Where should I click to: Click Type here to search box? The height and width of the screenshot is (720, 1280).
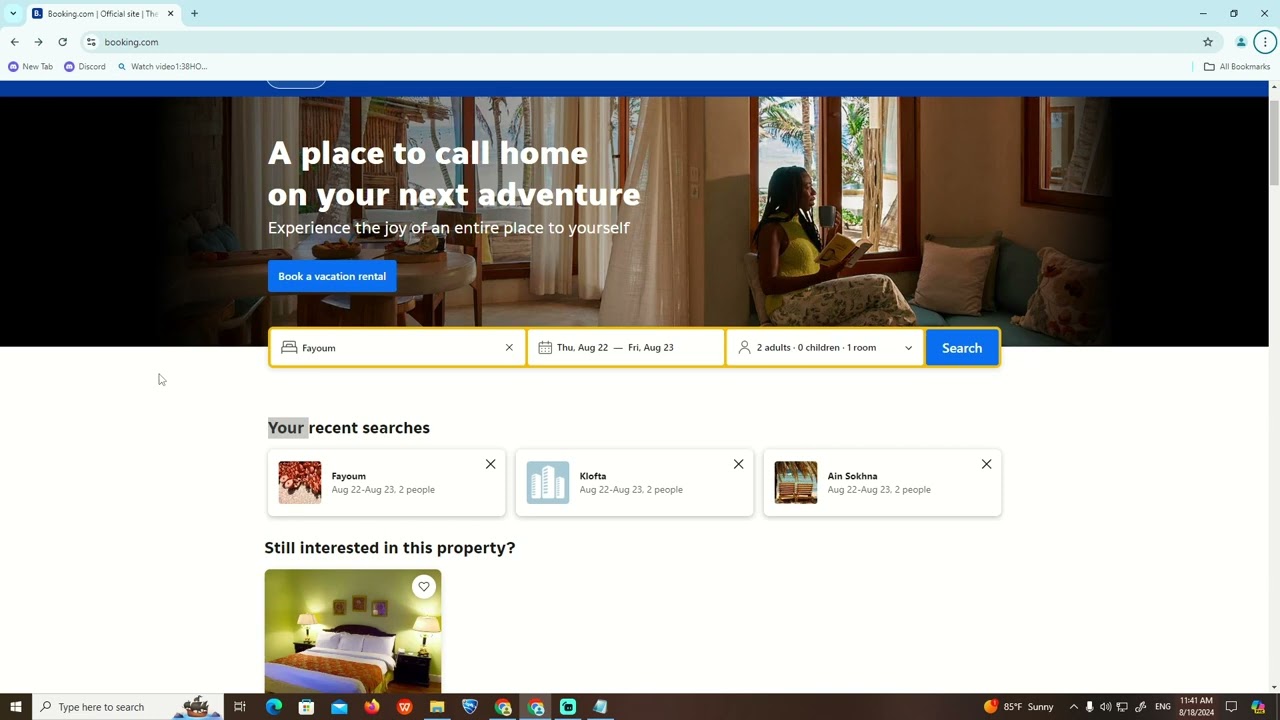[127, 707]
